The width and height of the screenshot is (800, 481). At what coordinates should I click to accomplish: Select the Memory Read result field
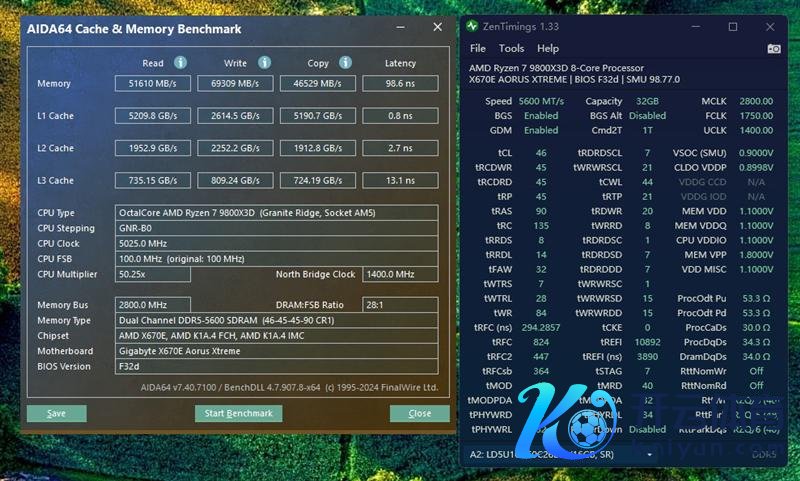point(154,84)
